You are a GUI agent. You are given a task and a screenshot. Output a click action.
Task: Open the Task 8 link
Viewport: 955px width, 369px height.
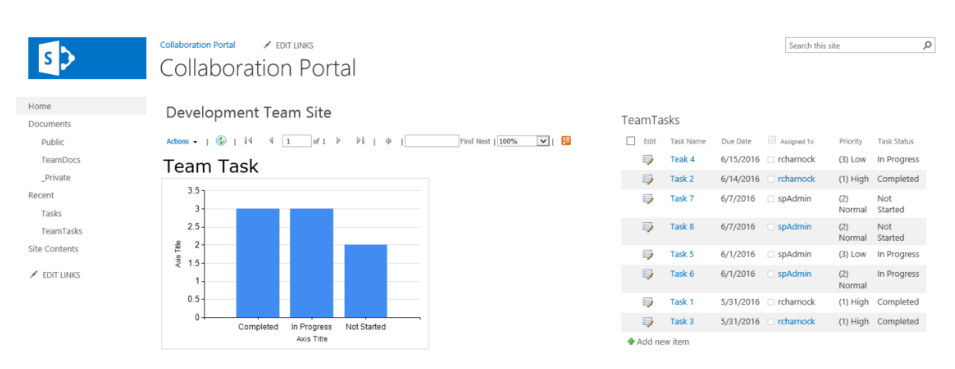tap(682, 227)
